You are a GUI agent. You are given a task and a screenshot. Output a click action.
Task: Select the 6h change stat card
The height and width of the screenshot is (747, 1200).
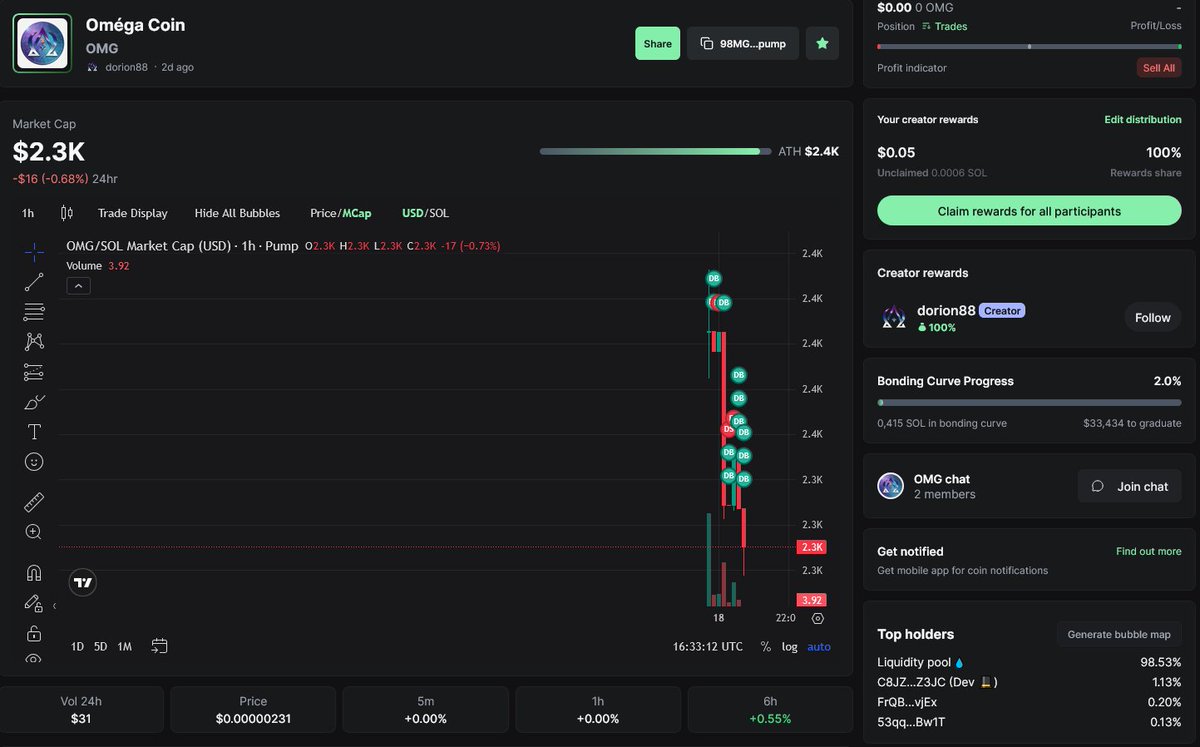(x=770, y=710)
